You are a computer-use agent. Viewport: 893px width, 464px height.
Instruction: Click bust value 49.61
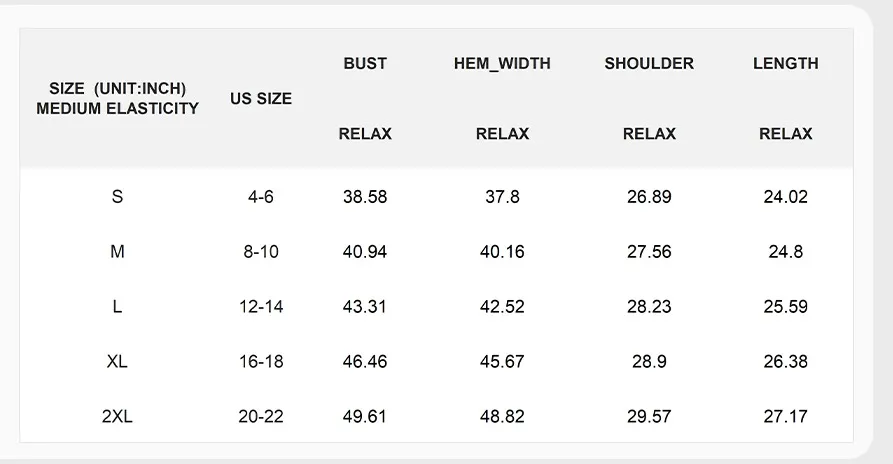point(365,416)
